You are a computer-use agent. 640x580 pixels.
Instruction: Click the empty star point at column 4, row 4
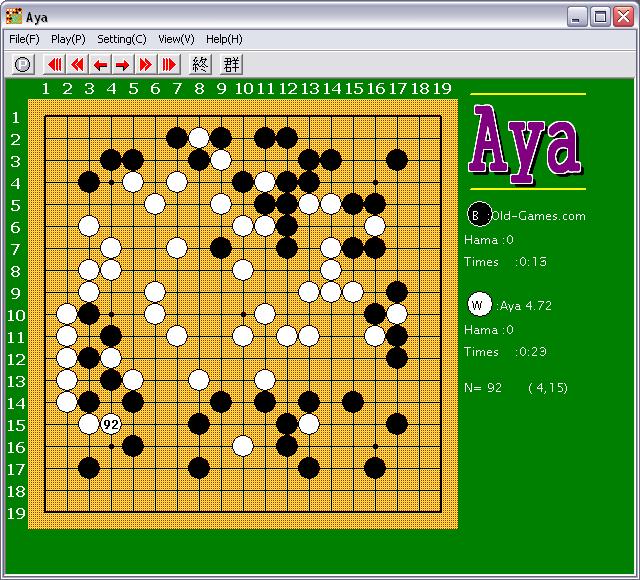click(111, 182)
